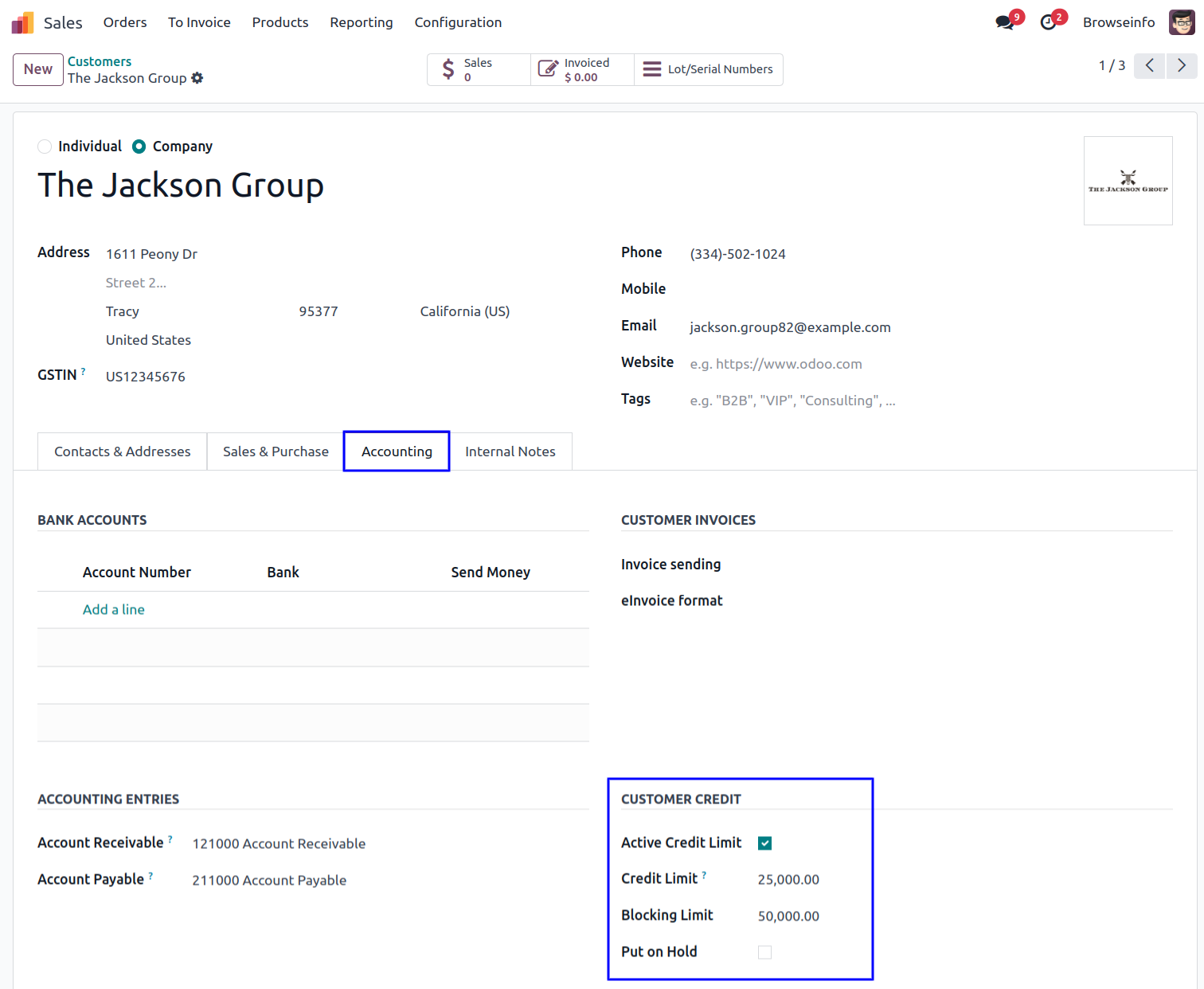Screen dimensions: 1204x989
Task: Open the chat messages icon
Action: 1005,22
